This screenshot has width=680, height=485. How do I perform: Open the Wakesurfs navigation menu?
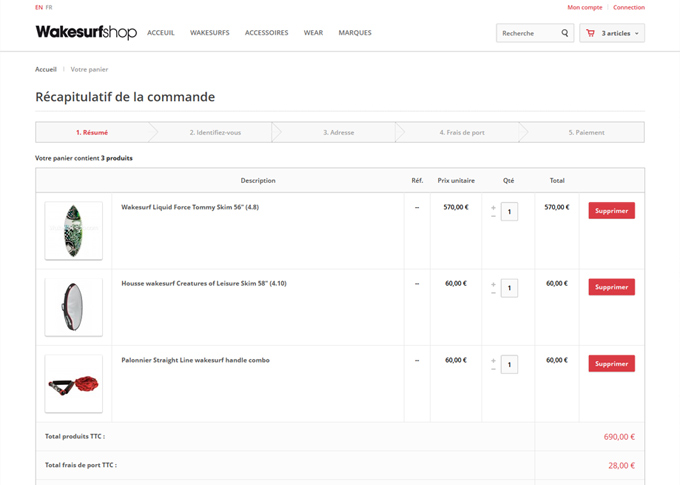click(x=209, y=33)
